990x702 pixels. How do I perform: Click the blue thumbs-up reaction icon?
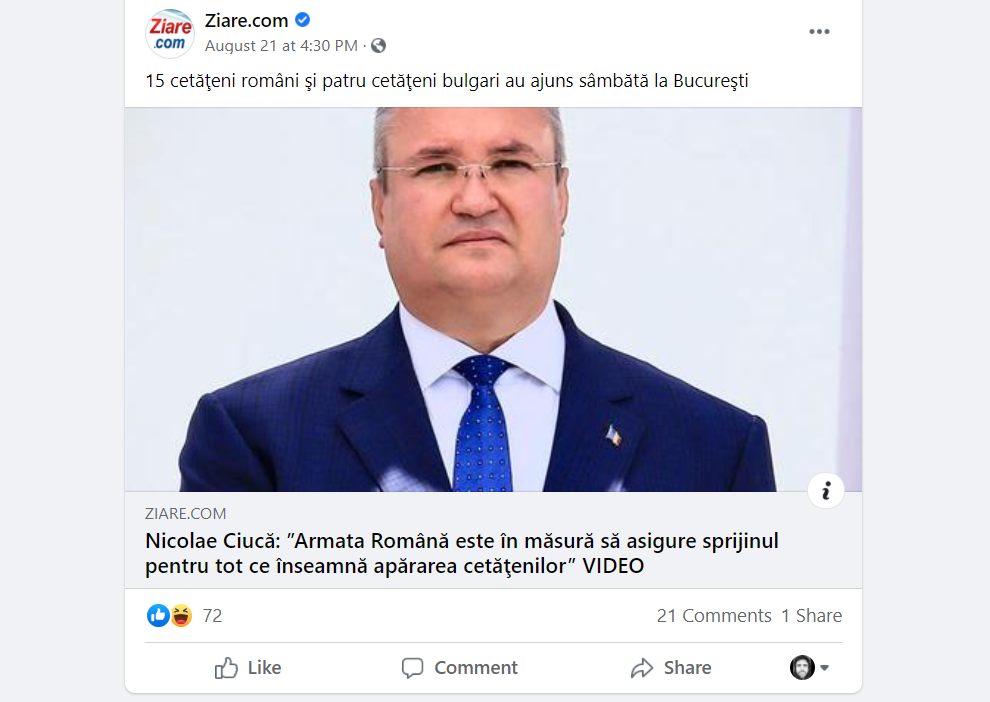pos(158,616)
